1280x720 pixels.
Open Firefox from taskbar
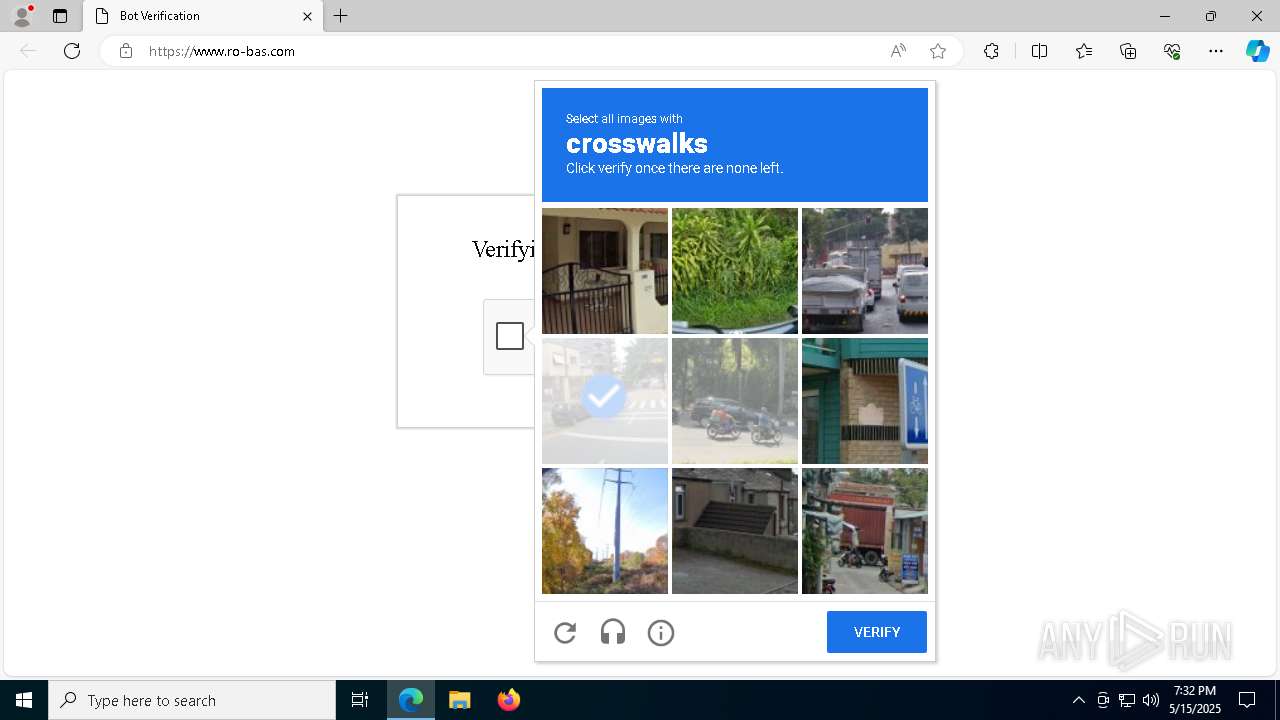pyautogui.click(x=508, y=700)
